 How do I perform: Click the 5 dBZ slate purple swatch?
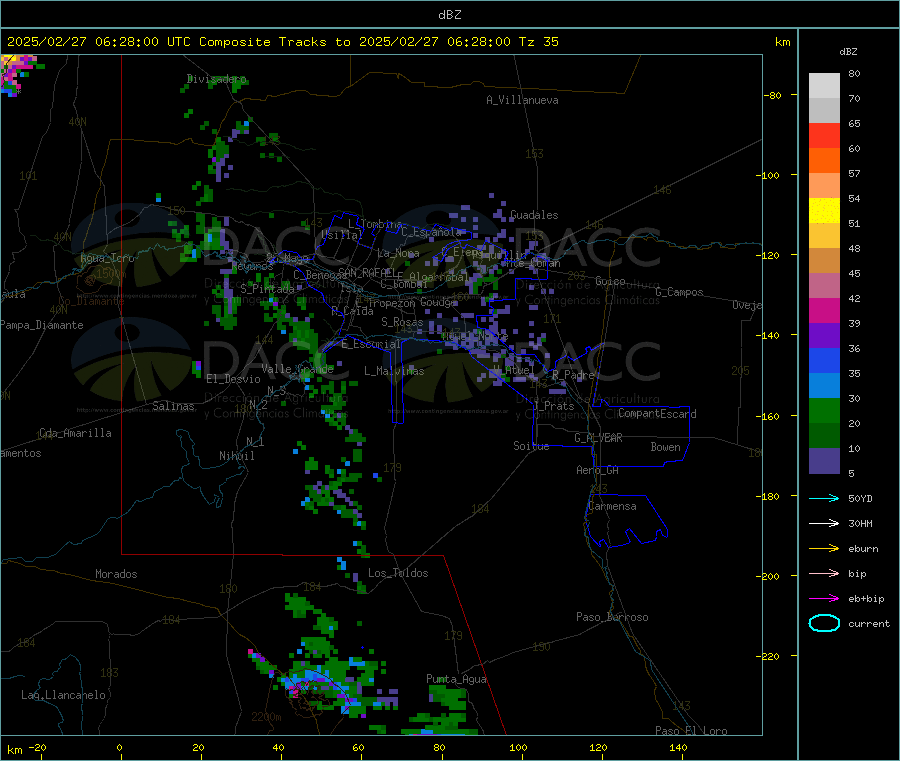pos(824,461)
